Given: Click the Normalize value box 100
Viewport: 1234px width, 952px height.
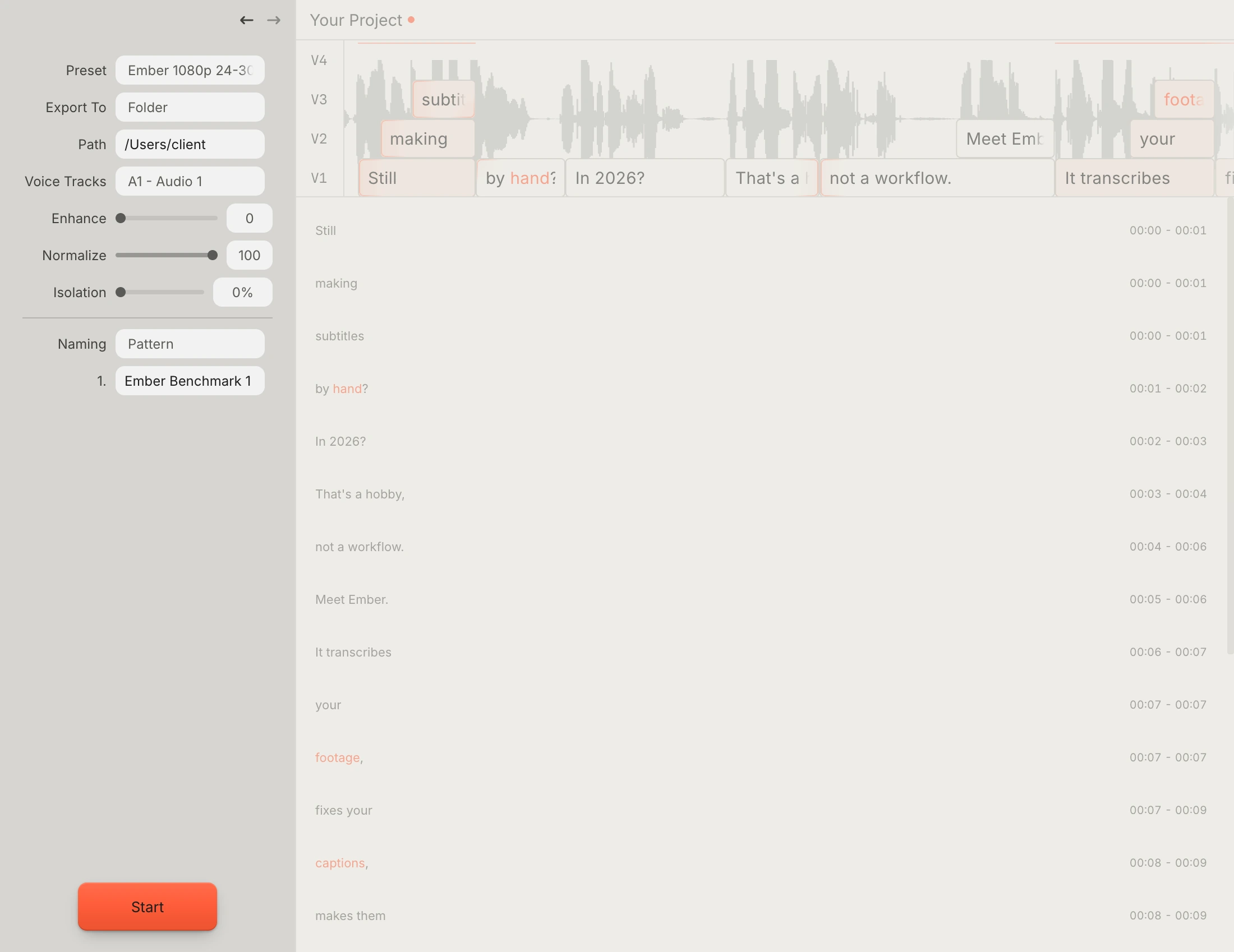Looking at the screenshot, I should coord(249,255).
